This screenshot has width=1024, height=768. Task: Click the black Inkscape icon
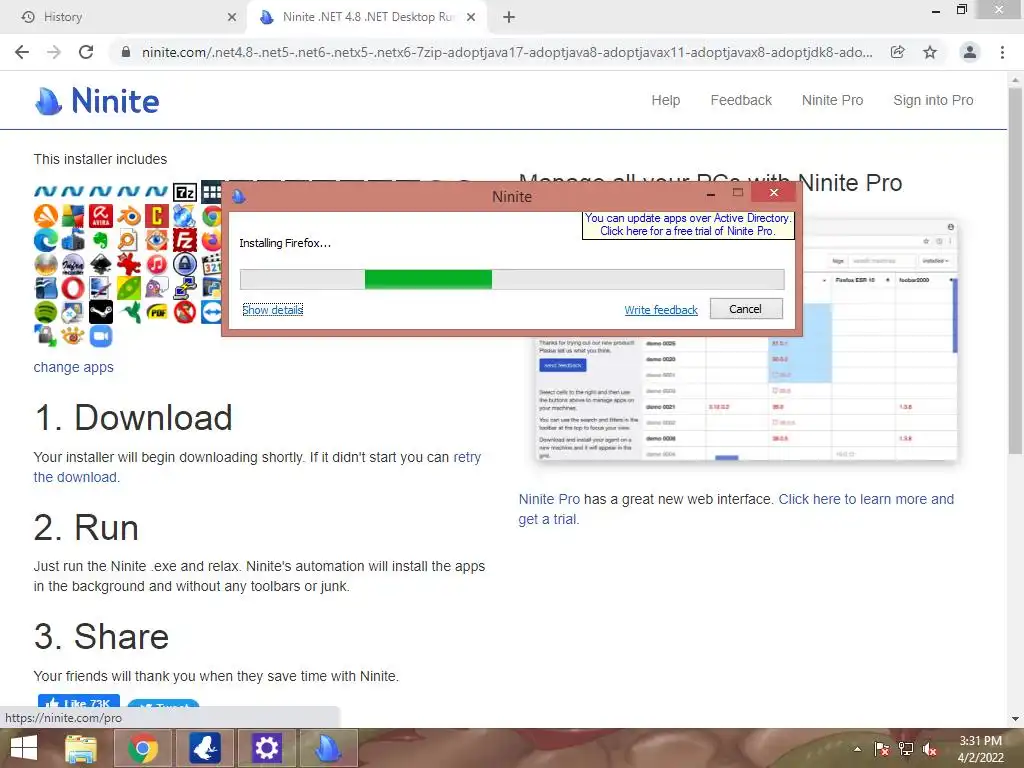[101, 264]
